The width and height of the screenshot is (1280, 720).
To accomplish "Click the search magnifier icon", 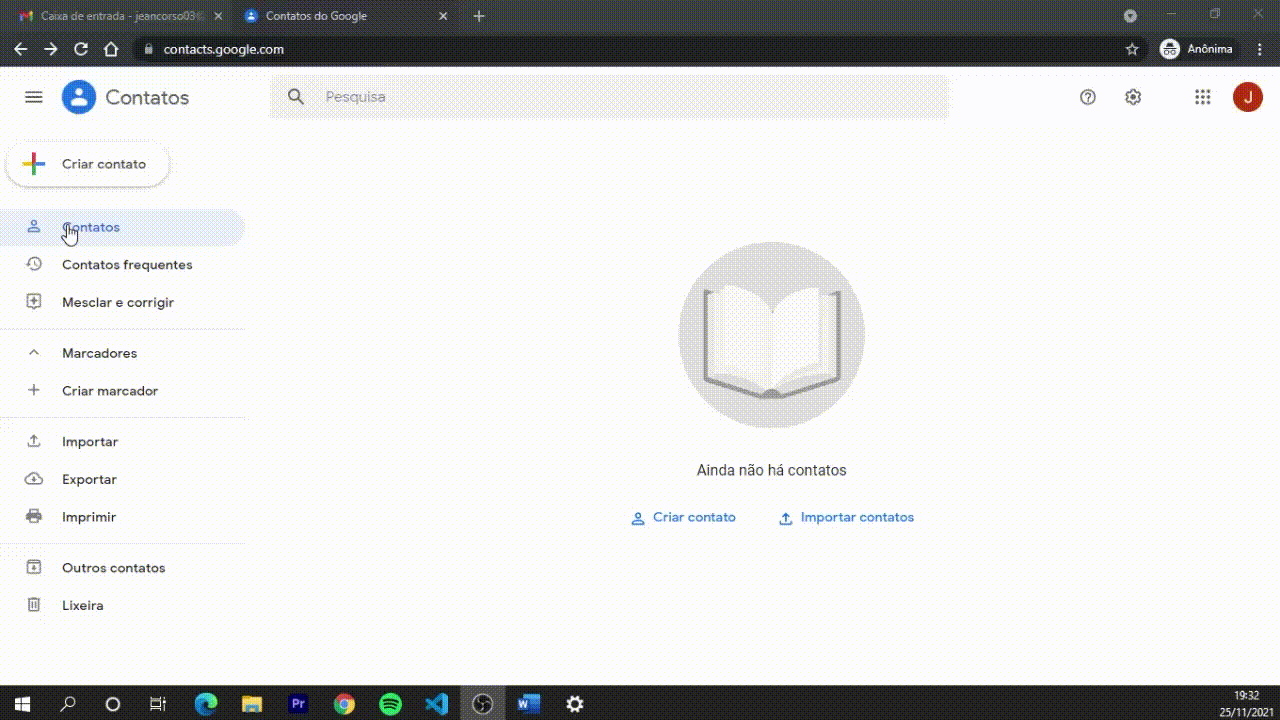I will point(296,97).
